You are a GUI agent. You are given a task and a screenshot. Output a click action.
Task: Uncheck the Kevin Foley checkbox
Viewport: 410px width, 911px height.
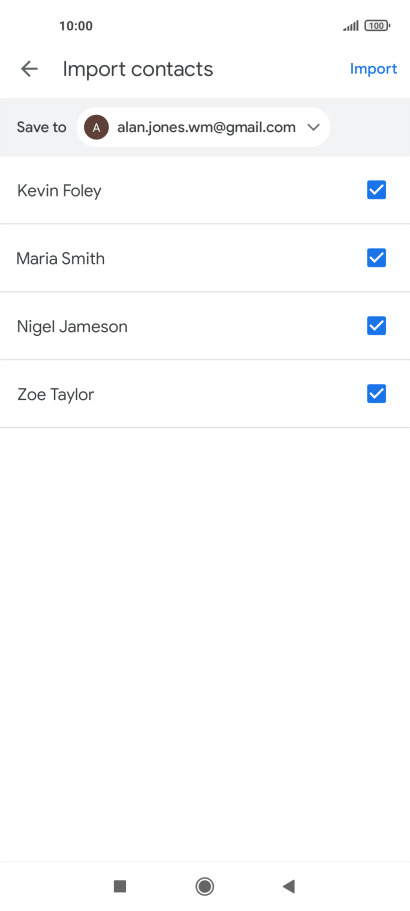tap(376, 190)
